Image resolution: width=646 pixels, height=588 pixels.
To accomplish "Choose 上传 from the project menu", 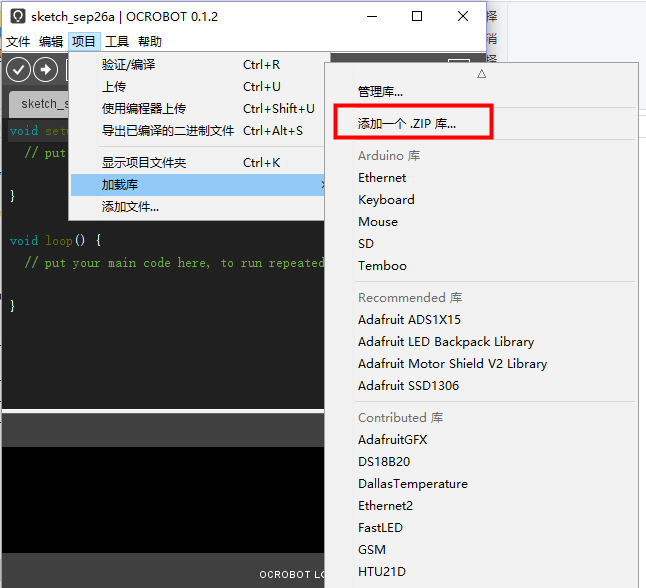I will pyautogui.click(x=197, y=87).
